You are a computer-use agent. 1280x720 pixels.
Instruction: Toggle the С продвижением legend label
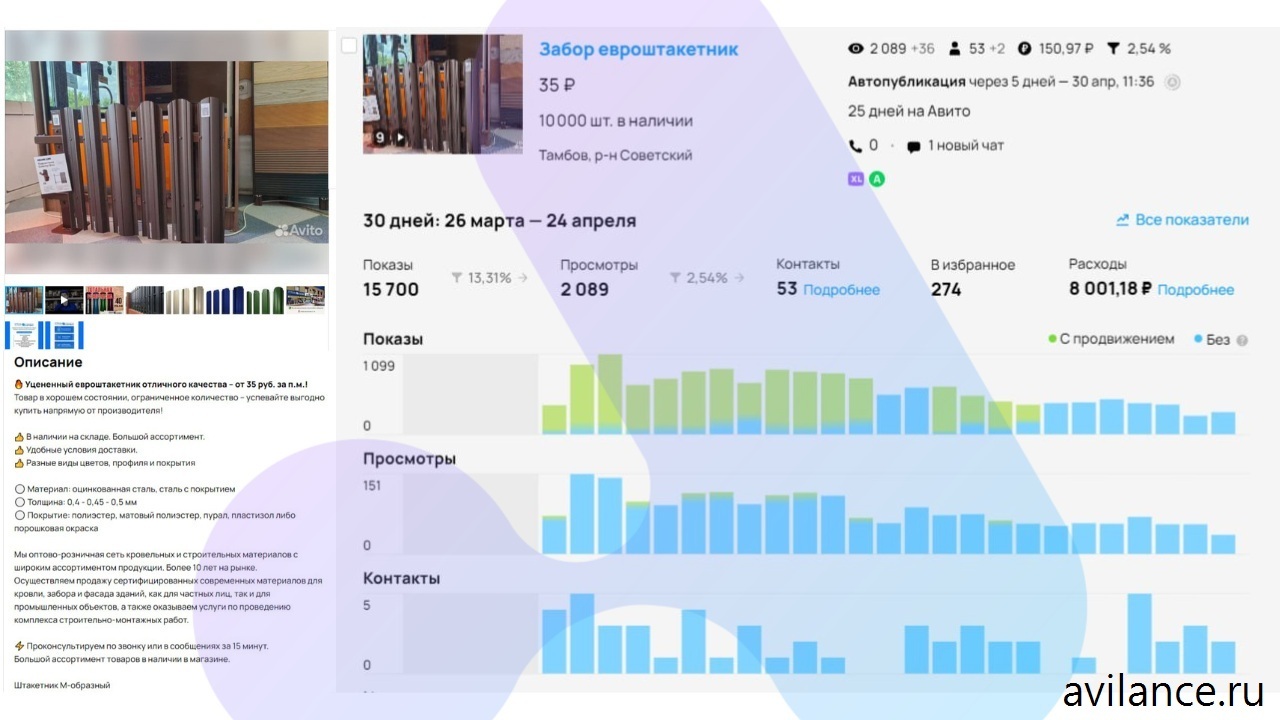[1117, 340]
